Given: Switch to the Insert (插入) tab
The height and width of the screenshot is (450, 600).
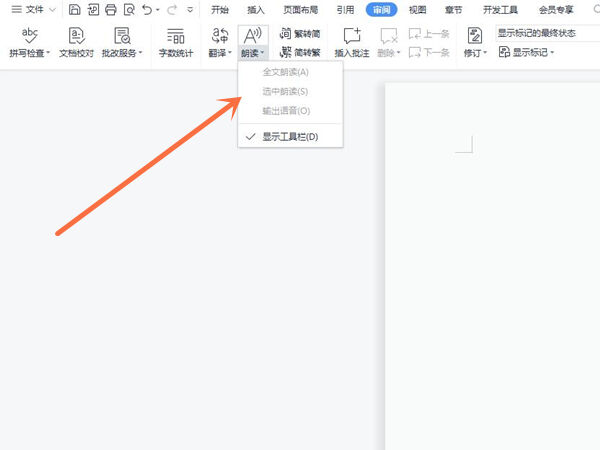Looking at the screenshot, I should [256, 9].
